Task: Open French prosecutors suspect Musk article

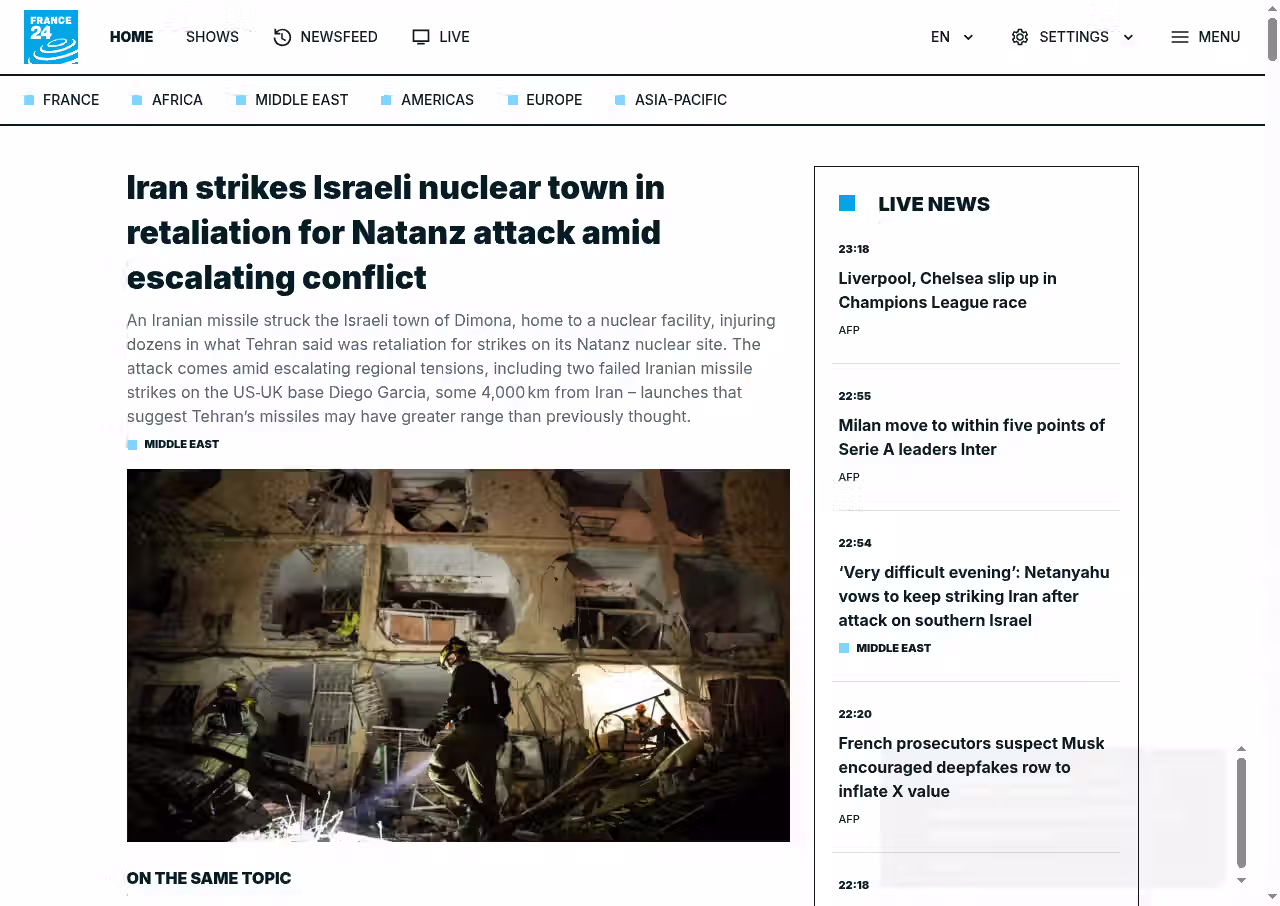Action: tap(971, 767)
